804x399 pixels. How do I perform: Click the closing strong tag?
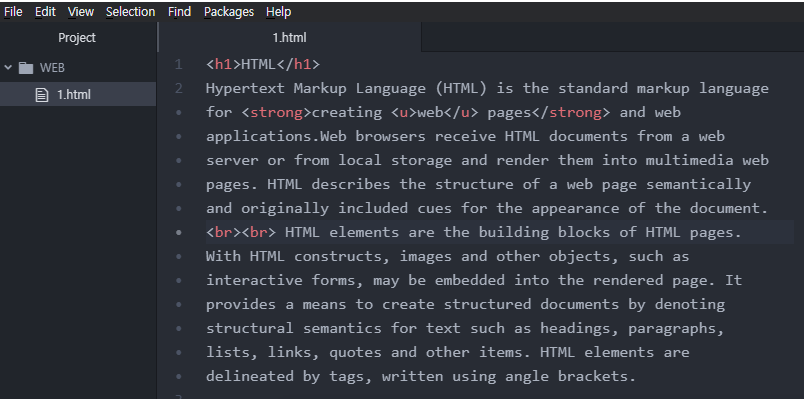coord(570,112)
